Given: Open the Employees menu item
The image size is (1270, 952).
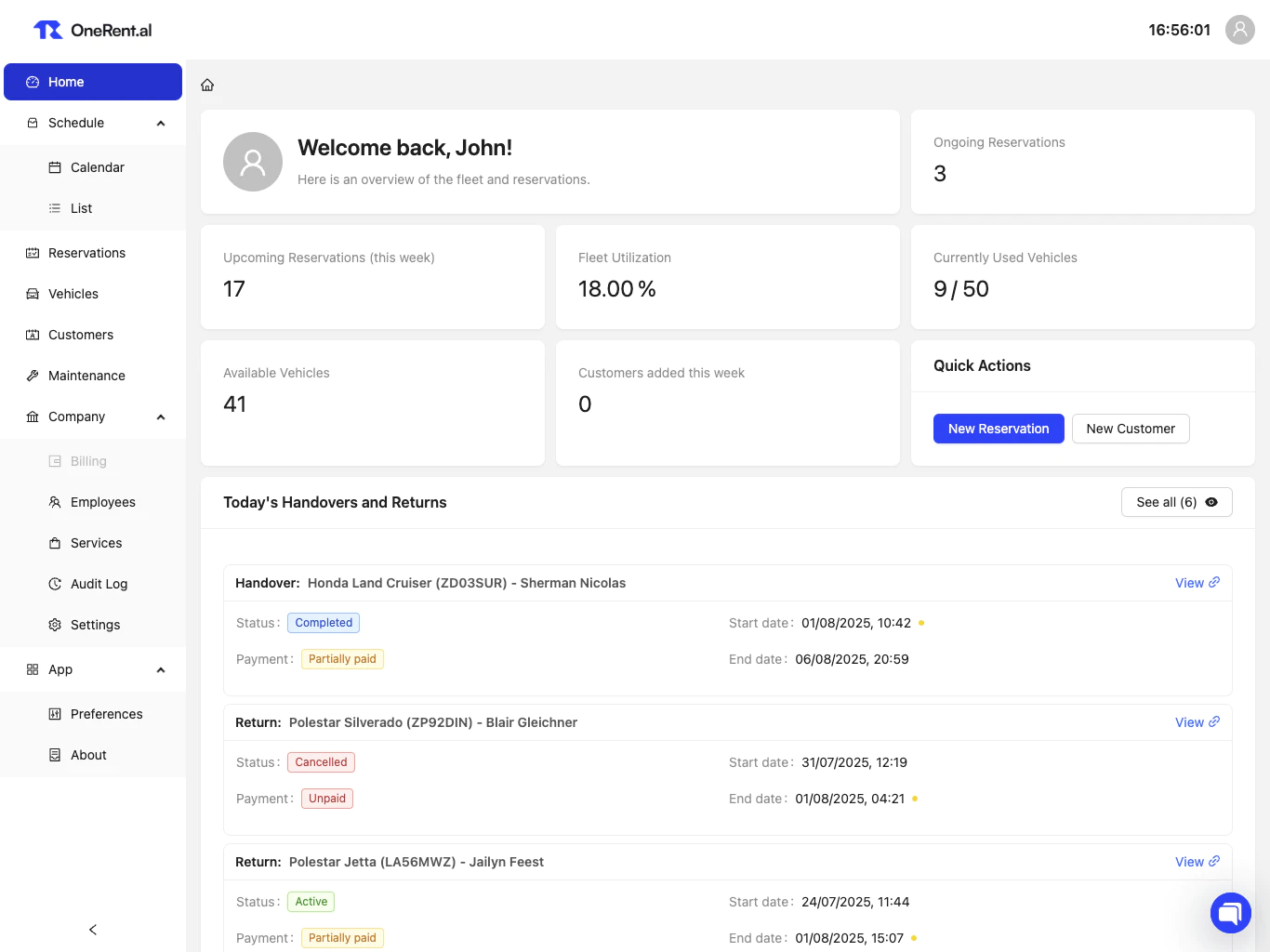Looking at the screenshot, I should 93,502.
